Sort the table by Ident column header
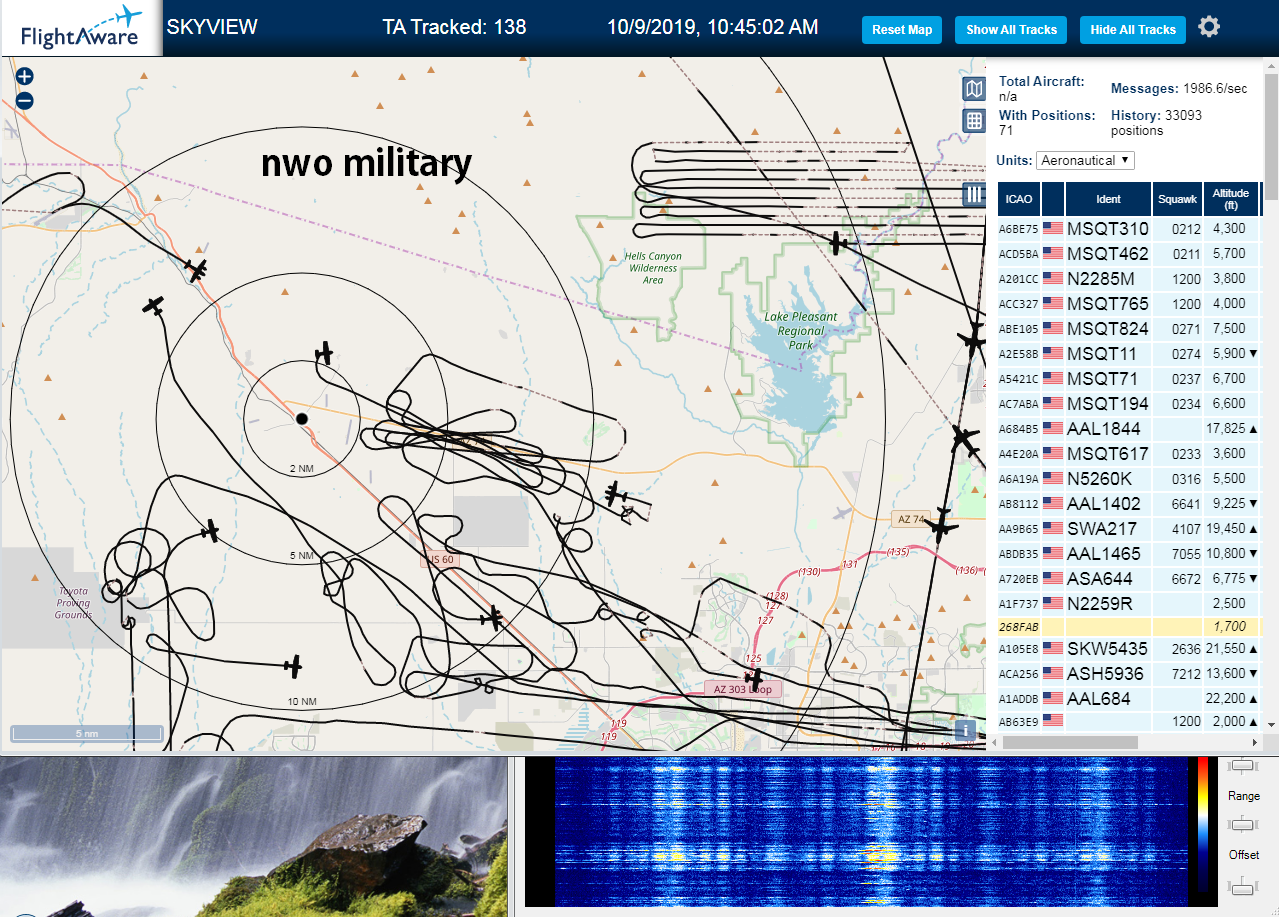The height and width of the screenshot is (917, 1279). (x=1108, y=199)
